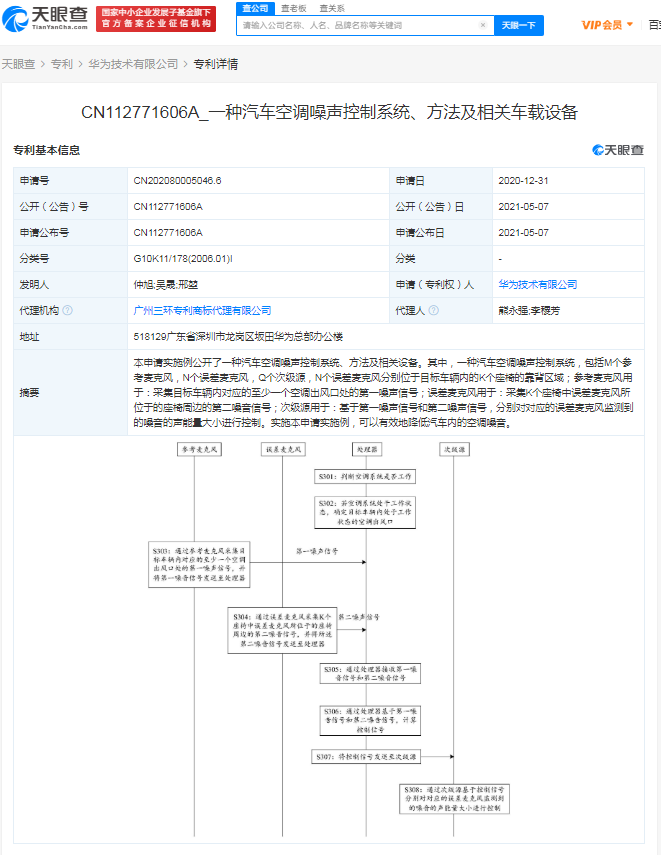Click the 天眼一下 search button
Screen dimensions: 661x855
coord(519,25)
